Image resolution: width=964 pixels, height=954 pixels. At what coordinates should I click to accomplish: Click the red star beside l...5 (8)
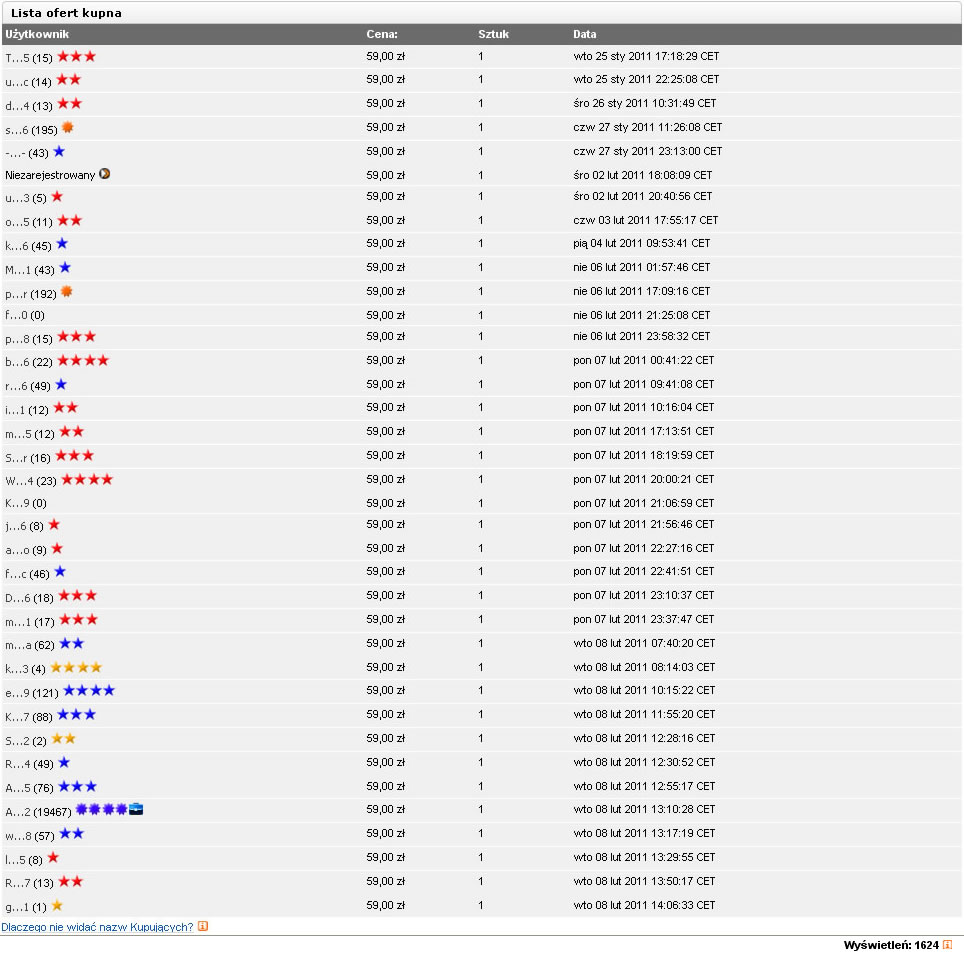53,857
